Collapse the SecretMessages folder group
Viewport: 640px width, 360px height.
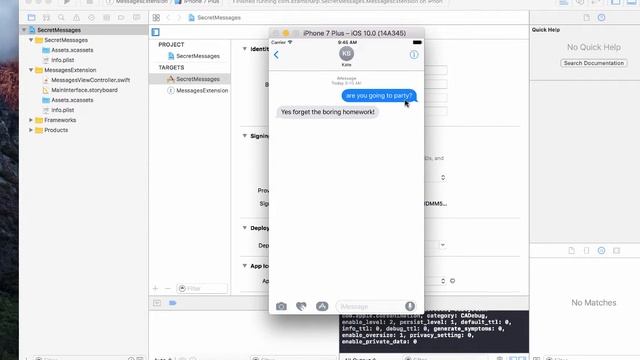click(31, 40)
